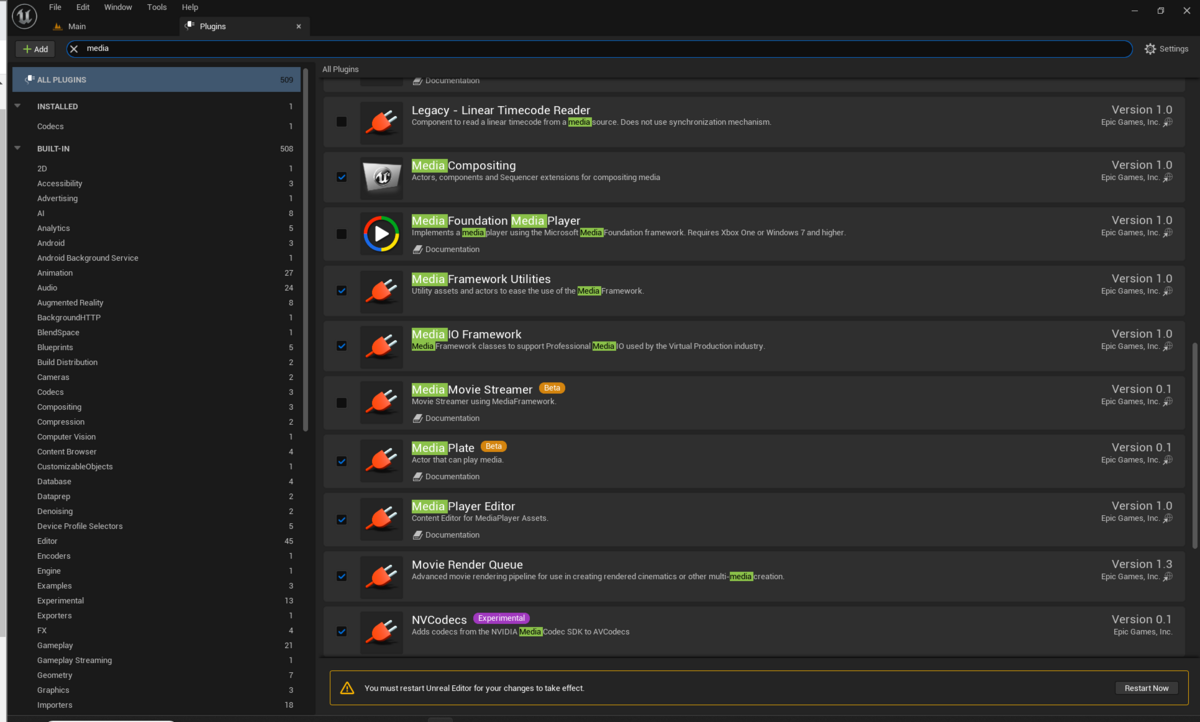The width and height of the screenshot is (1200, 722).
Task: Collapse the Installed category arrow
Action: point(17,106)
